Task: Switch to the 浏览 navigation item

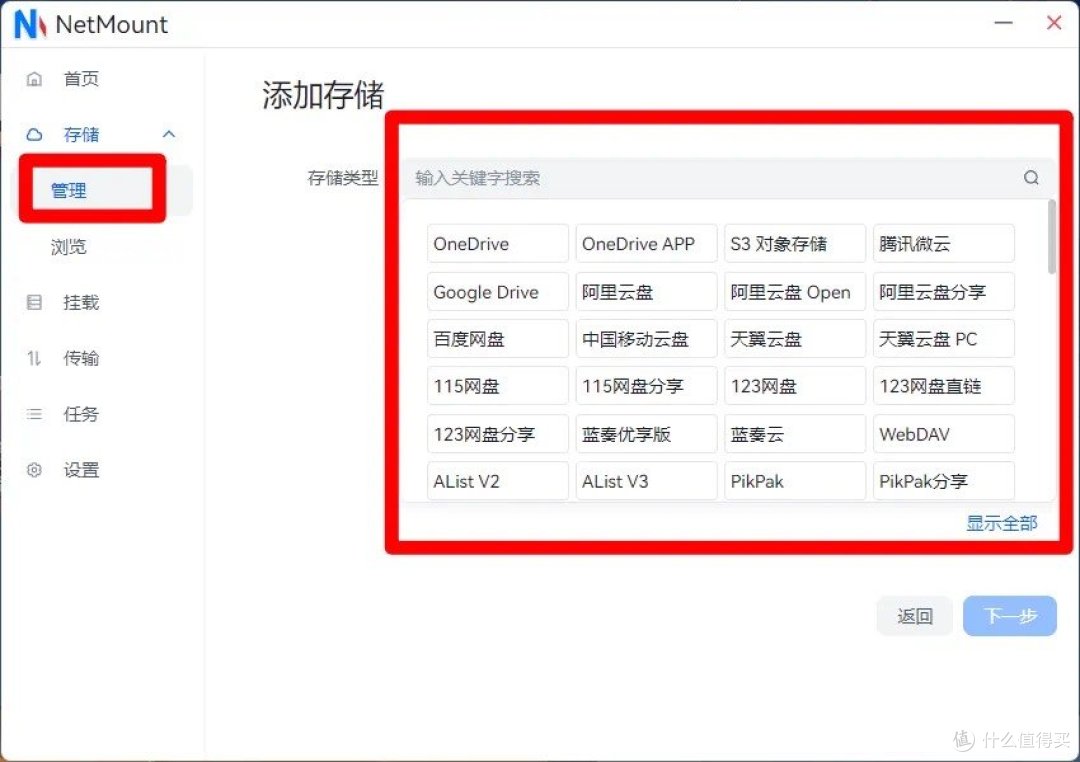Action: point(68,247)
